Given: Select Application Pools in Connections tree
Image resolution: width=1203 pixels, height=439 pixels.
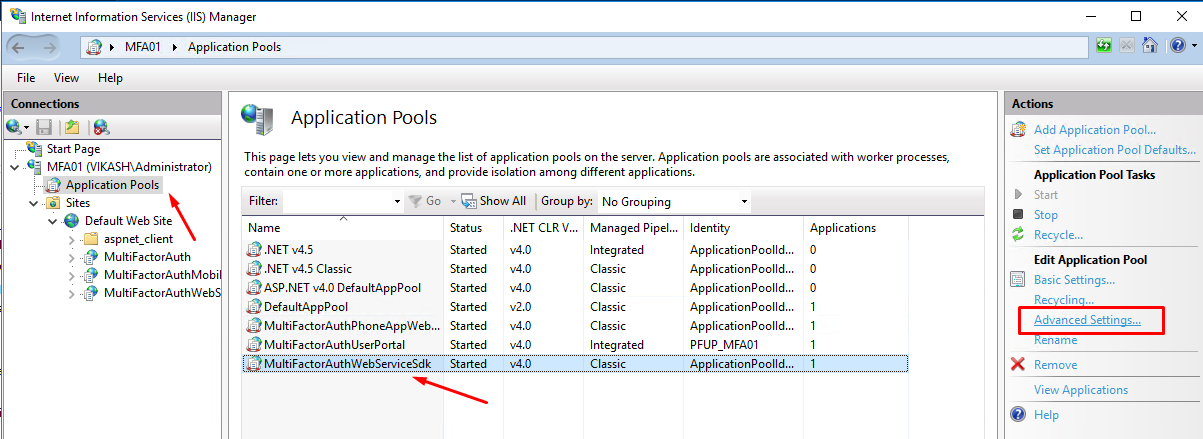Looking at the screenshot, I should pos(112,185).
